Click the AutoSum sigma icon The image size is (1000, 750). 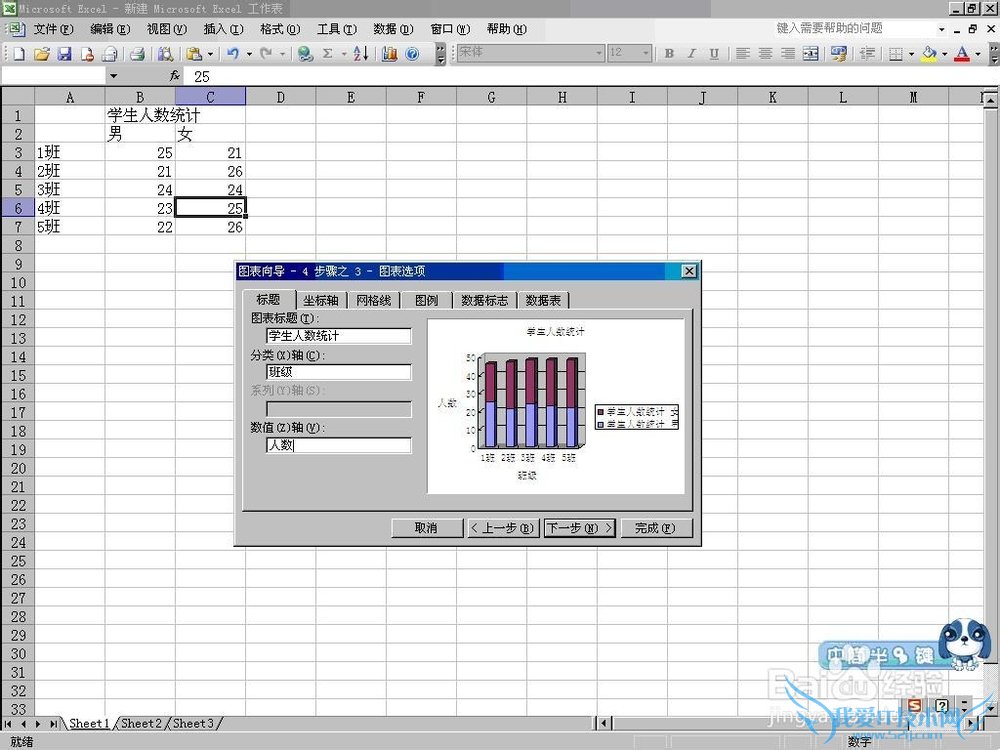327,54
